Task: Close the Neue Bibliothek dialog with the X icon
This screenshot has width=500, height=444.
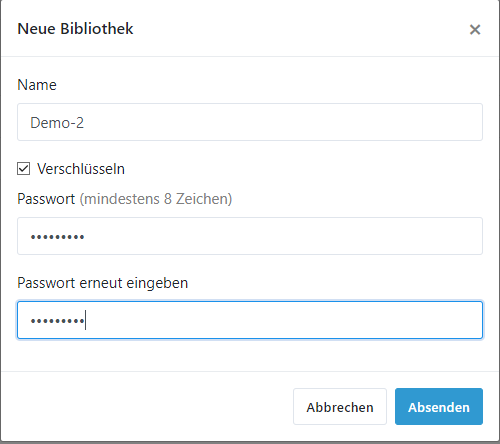Action: coord(475,30)
